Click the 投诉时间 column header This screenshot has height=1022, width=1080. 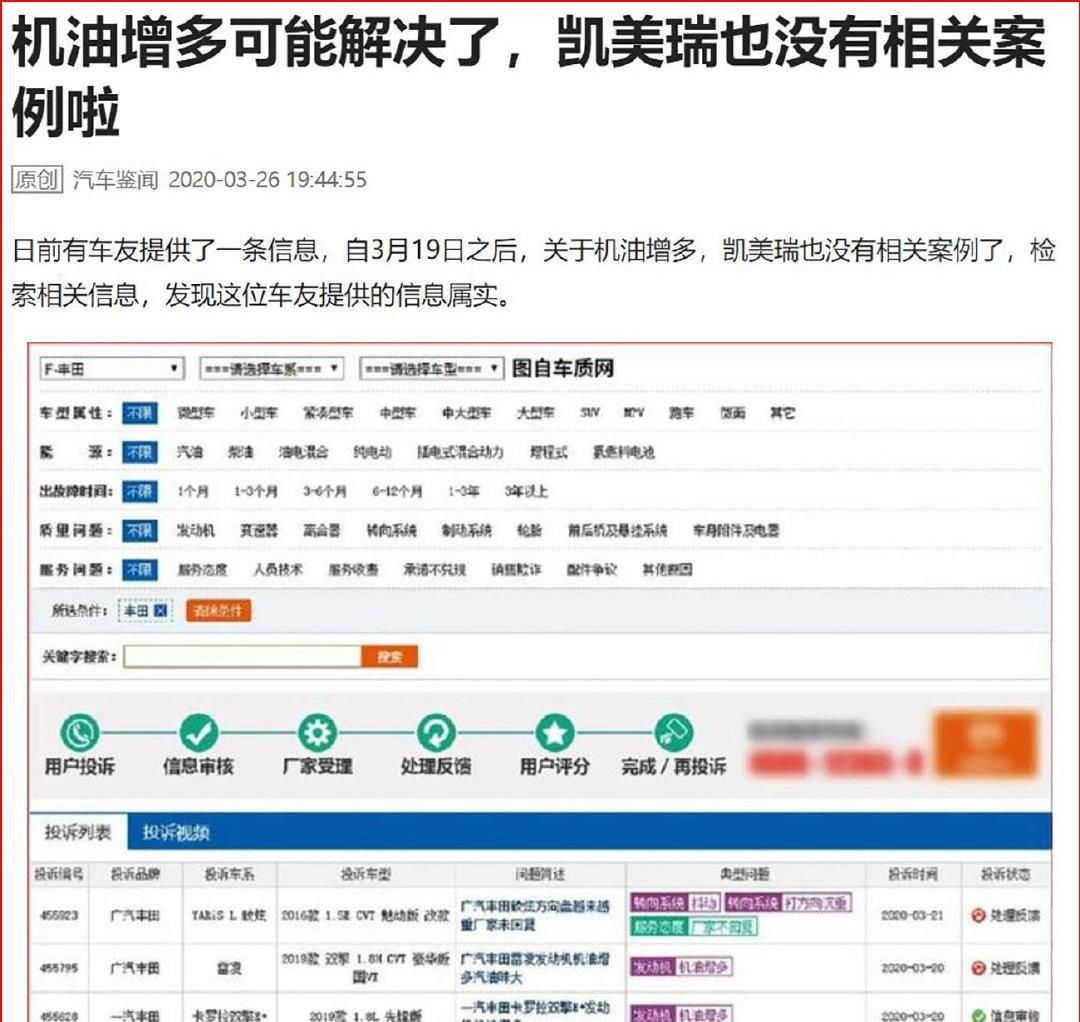913,875
